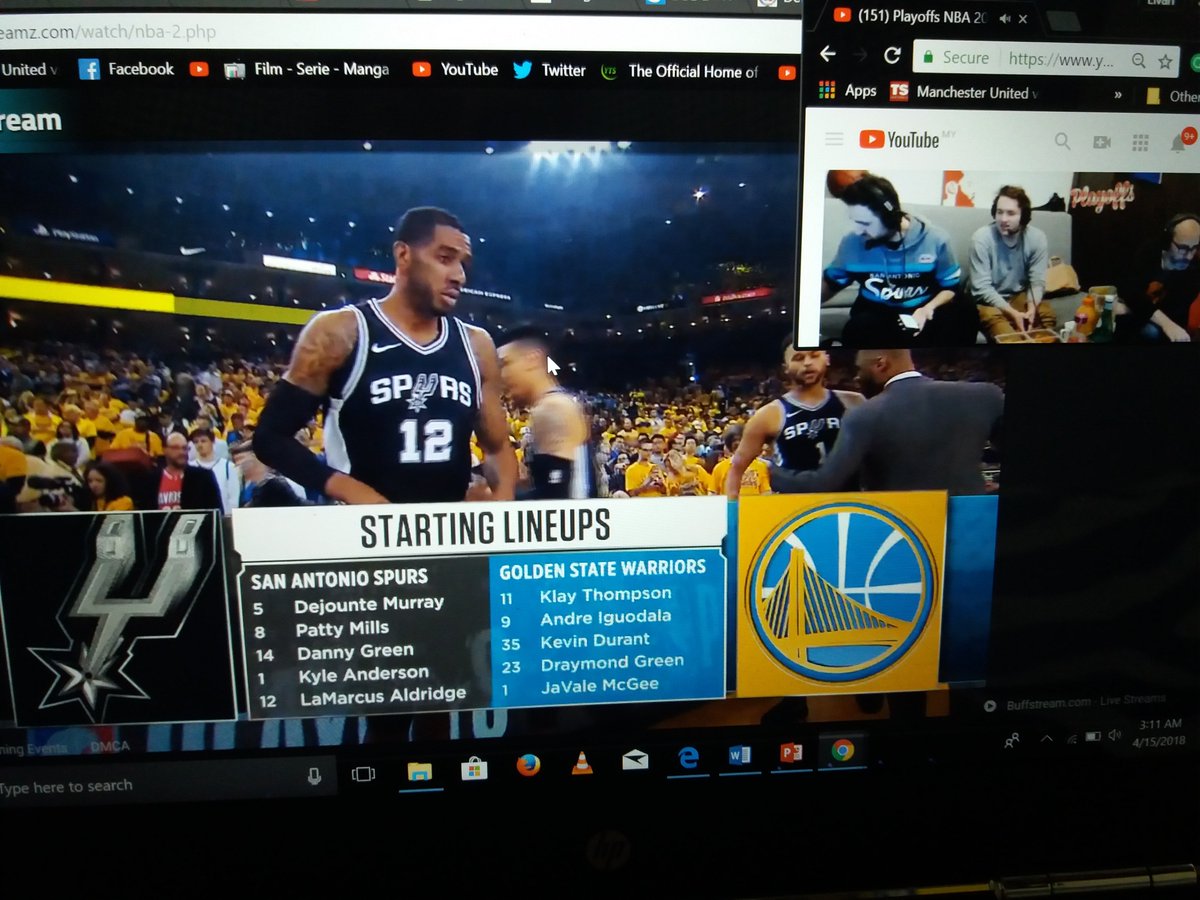Open the Manchester United bookmark in YouTube window

point(964,92)
